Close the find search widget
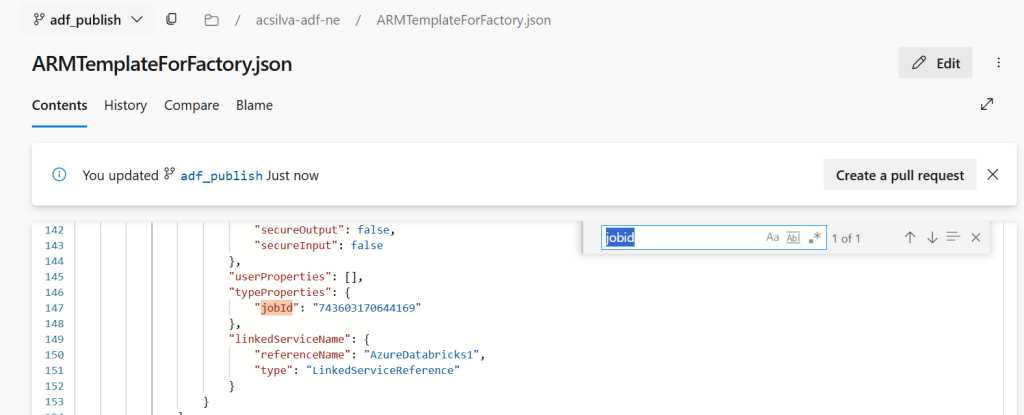Viewport: 1024px width, 415px height. tap(975, 237)
